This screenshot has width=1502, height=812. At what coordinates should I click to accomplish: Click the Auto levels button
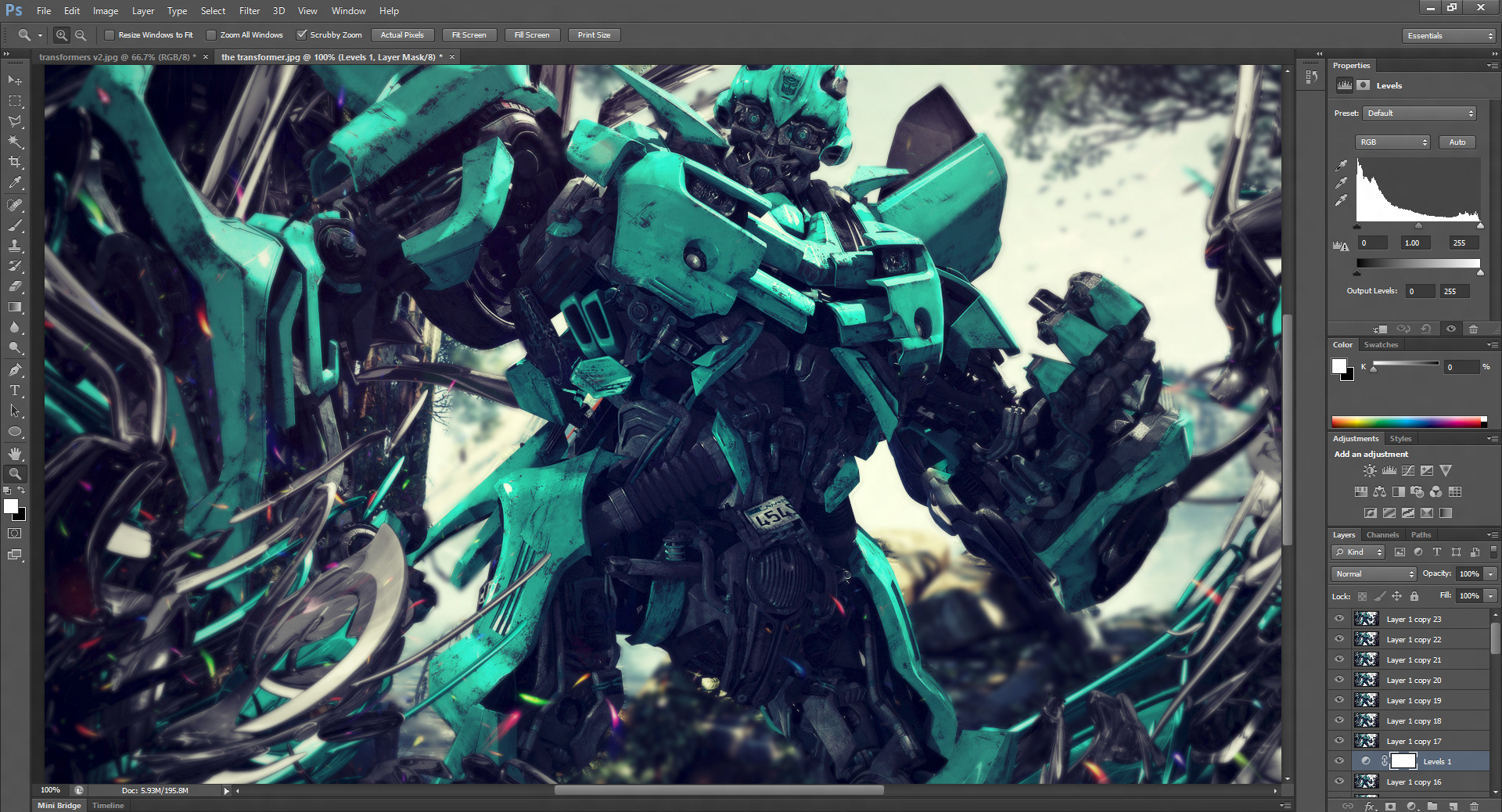1457,142
